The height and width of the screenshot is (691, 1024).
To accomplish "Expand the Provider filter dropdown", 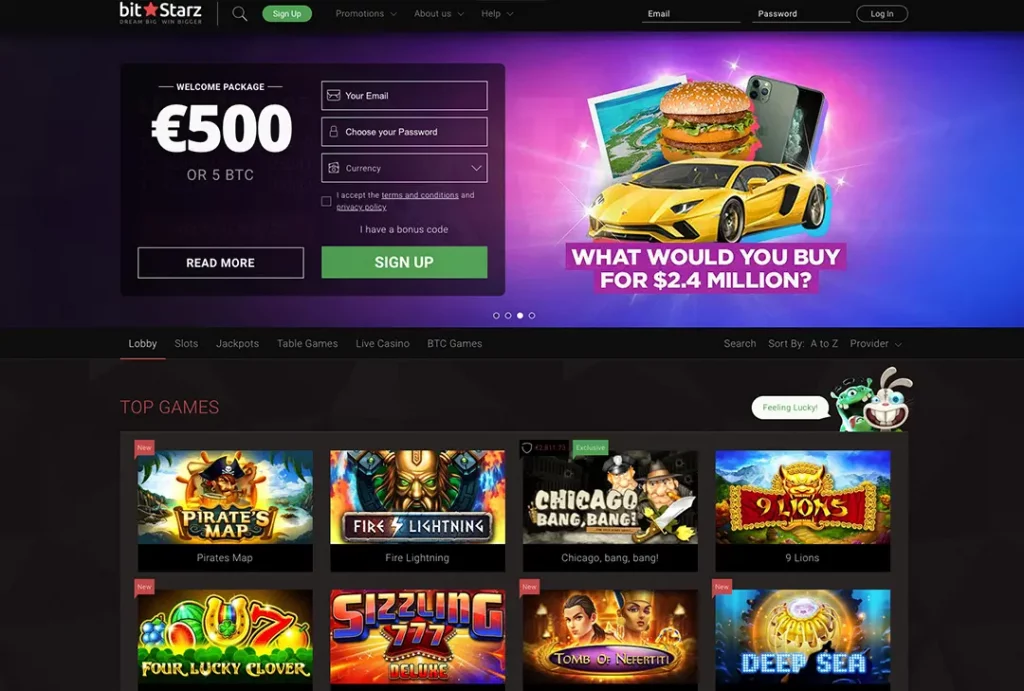I will (x=876, y=344).
